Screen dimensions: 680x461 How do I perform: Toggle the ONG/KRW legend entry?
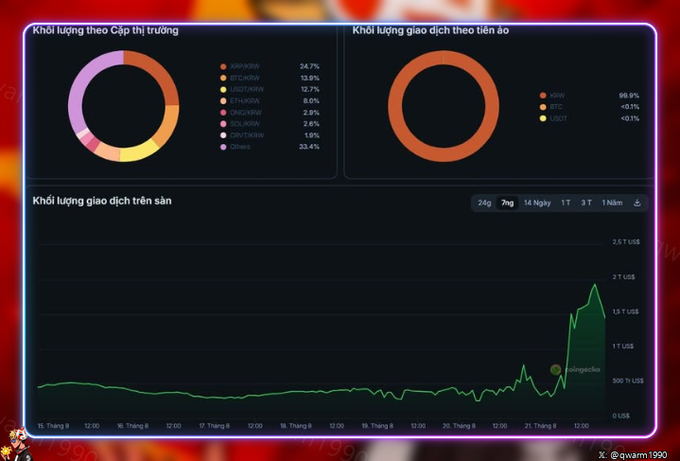click(241, 112)
